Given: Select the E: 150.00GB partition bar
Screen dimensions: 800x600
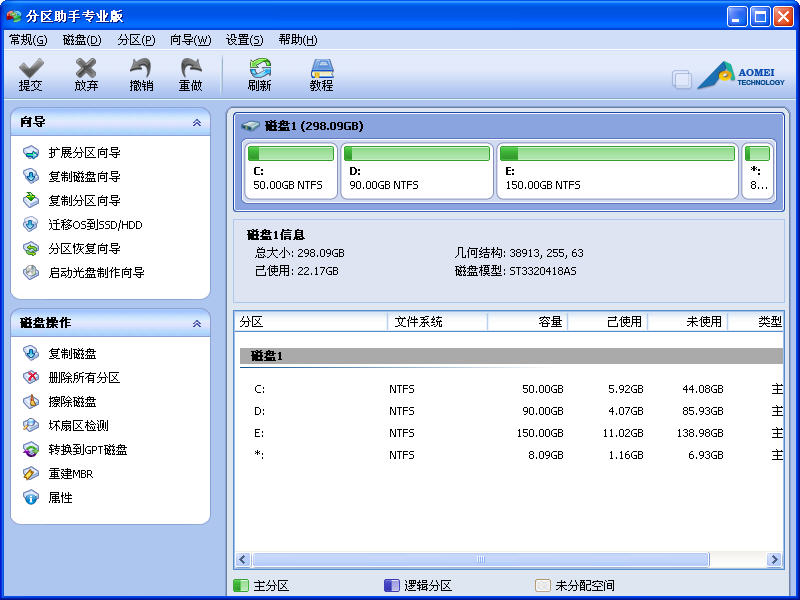Looking at the screenshot, I should 617,171.
